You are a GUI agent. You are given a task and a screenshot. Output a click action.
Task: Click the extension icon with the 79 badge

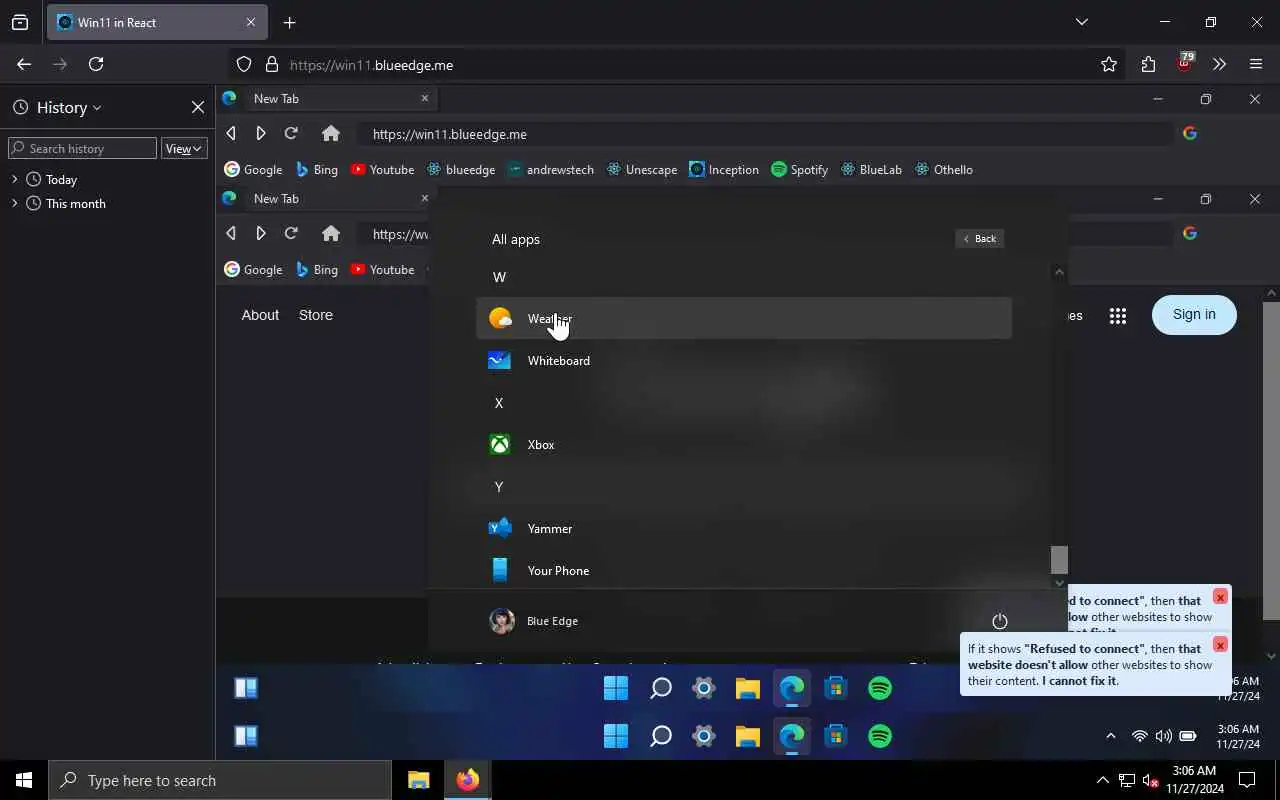tap(1184, 63)
